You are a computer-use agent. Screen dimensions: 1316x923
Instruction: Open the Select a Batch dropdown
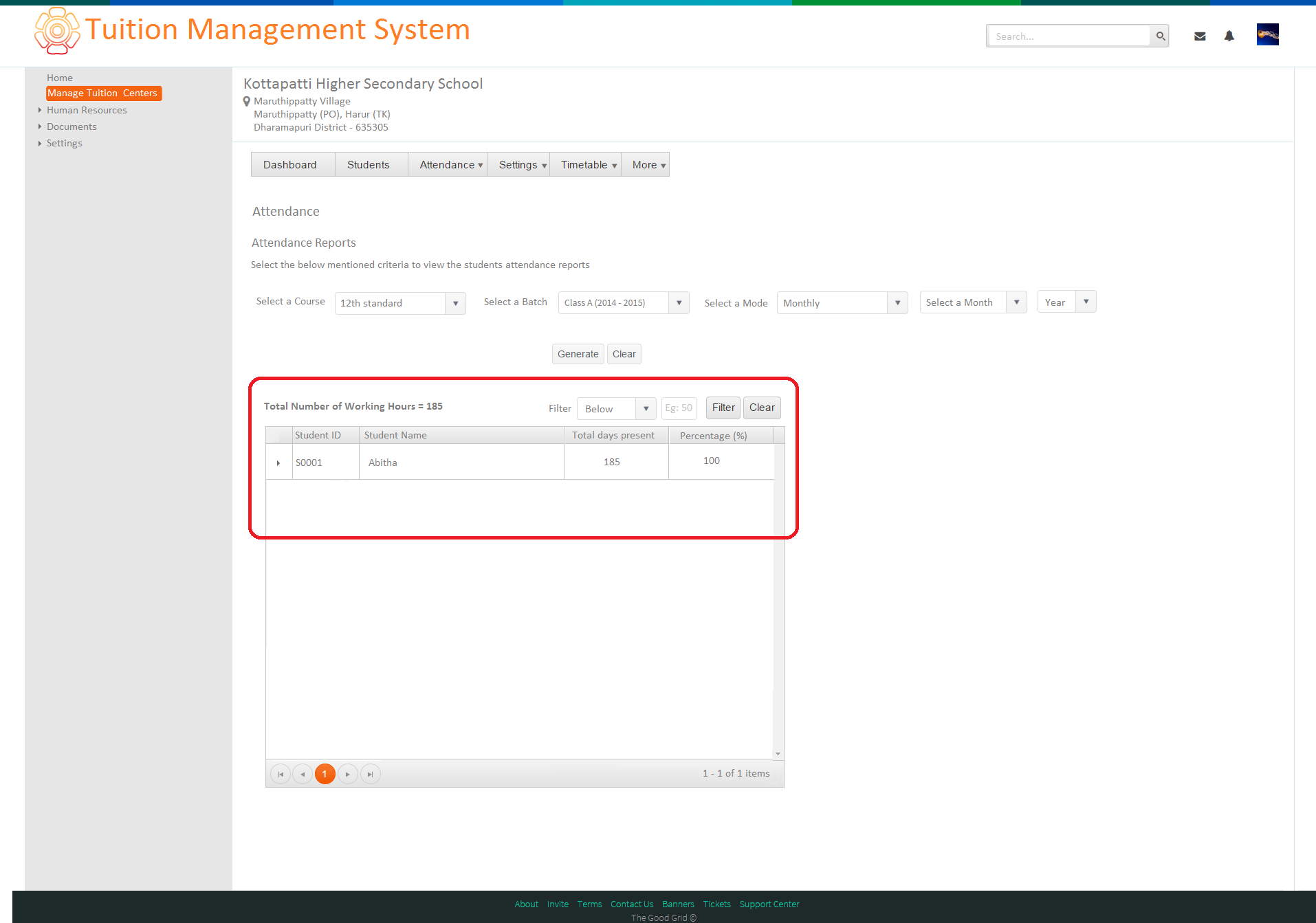click(624, 302)
